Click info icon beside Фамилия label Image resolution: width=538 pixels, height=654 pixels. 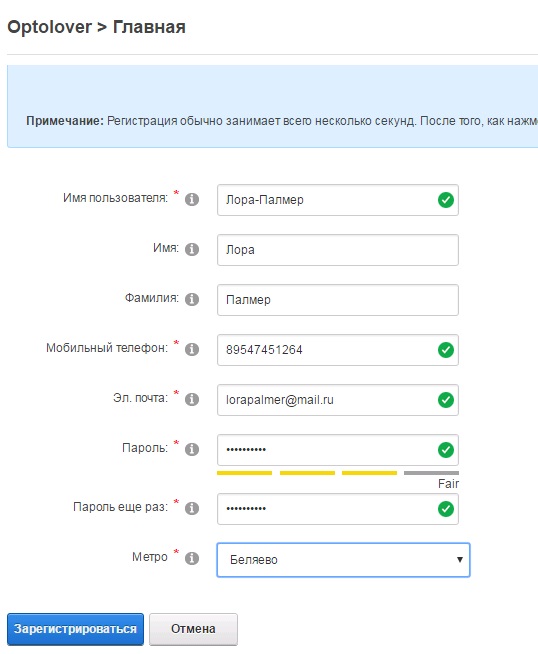(191, 299)
